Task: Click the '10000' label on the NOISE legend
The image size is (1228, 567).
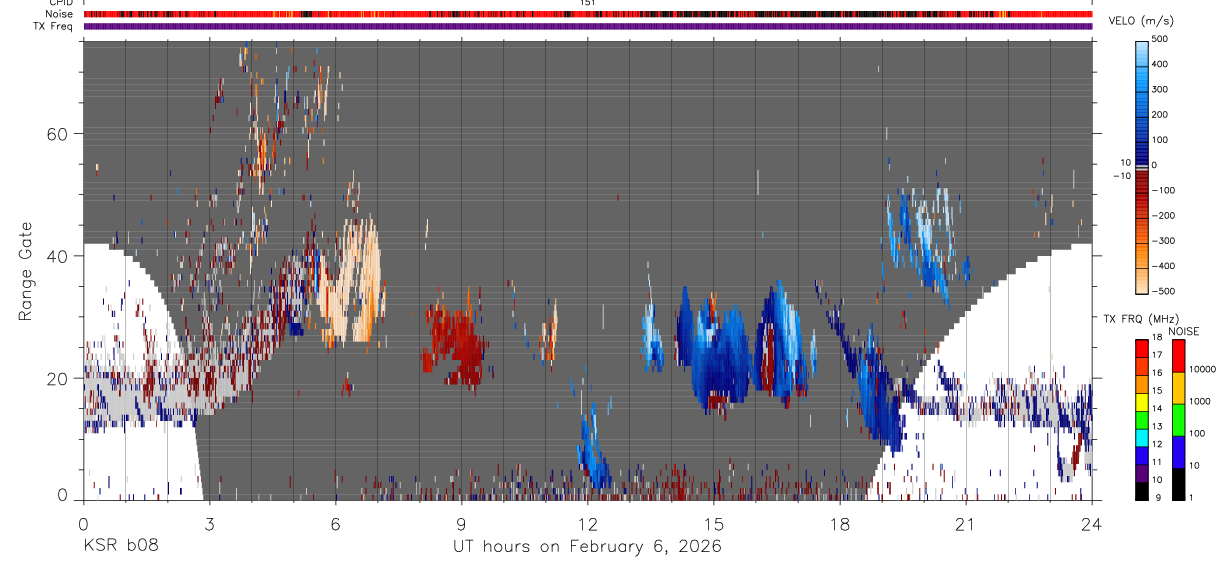Action: pos(1202,369)
